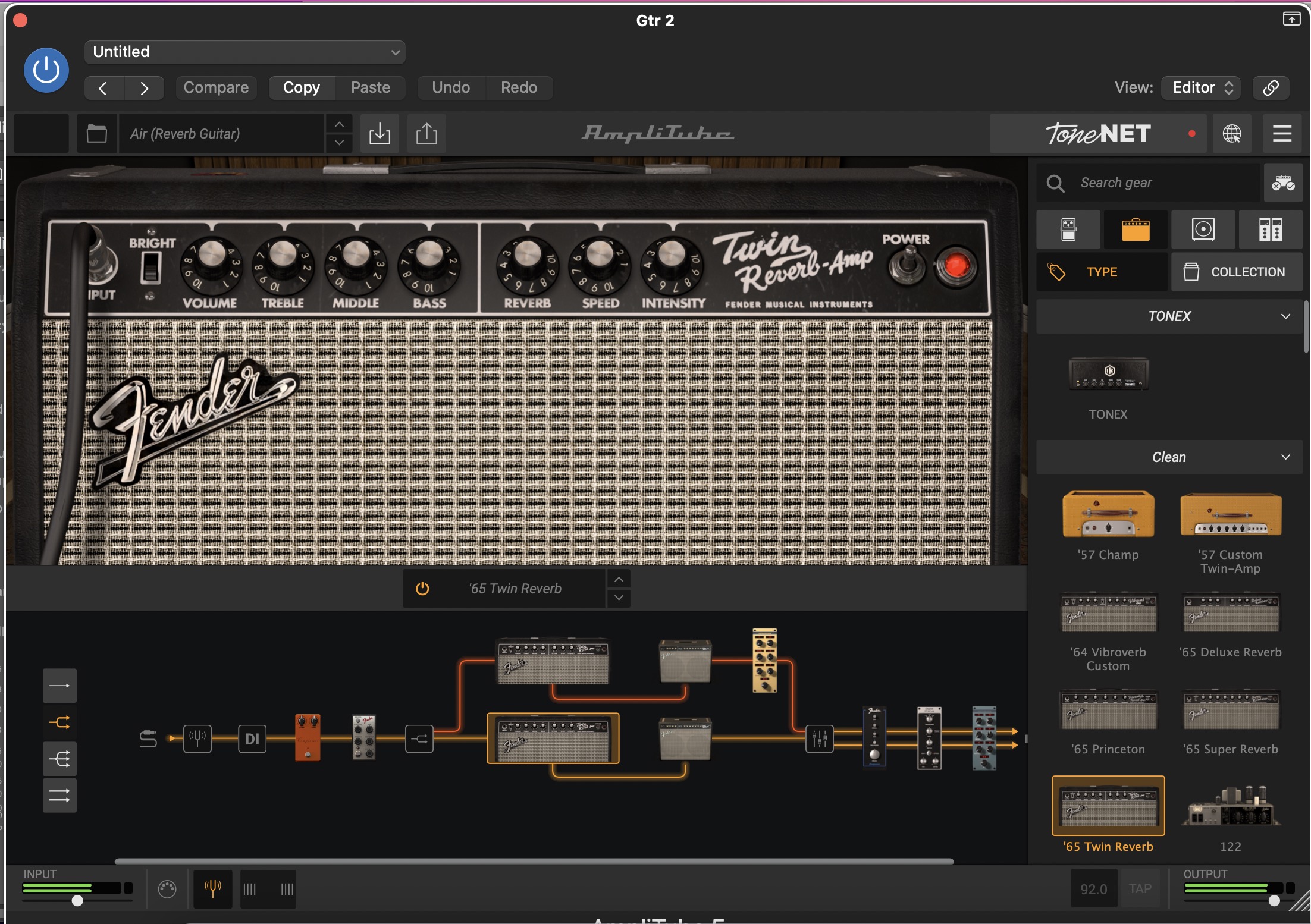Click the save preset download icon
This screenshot has height=924, width=1311.
[x=379, y=134]
